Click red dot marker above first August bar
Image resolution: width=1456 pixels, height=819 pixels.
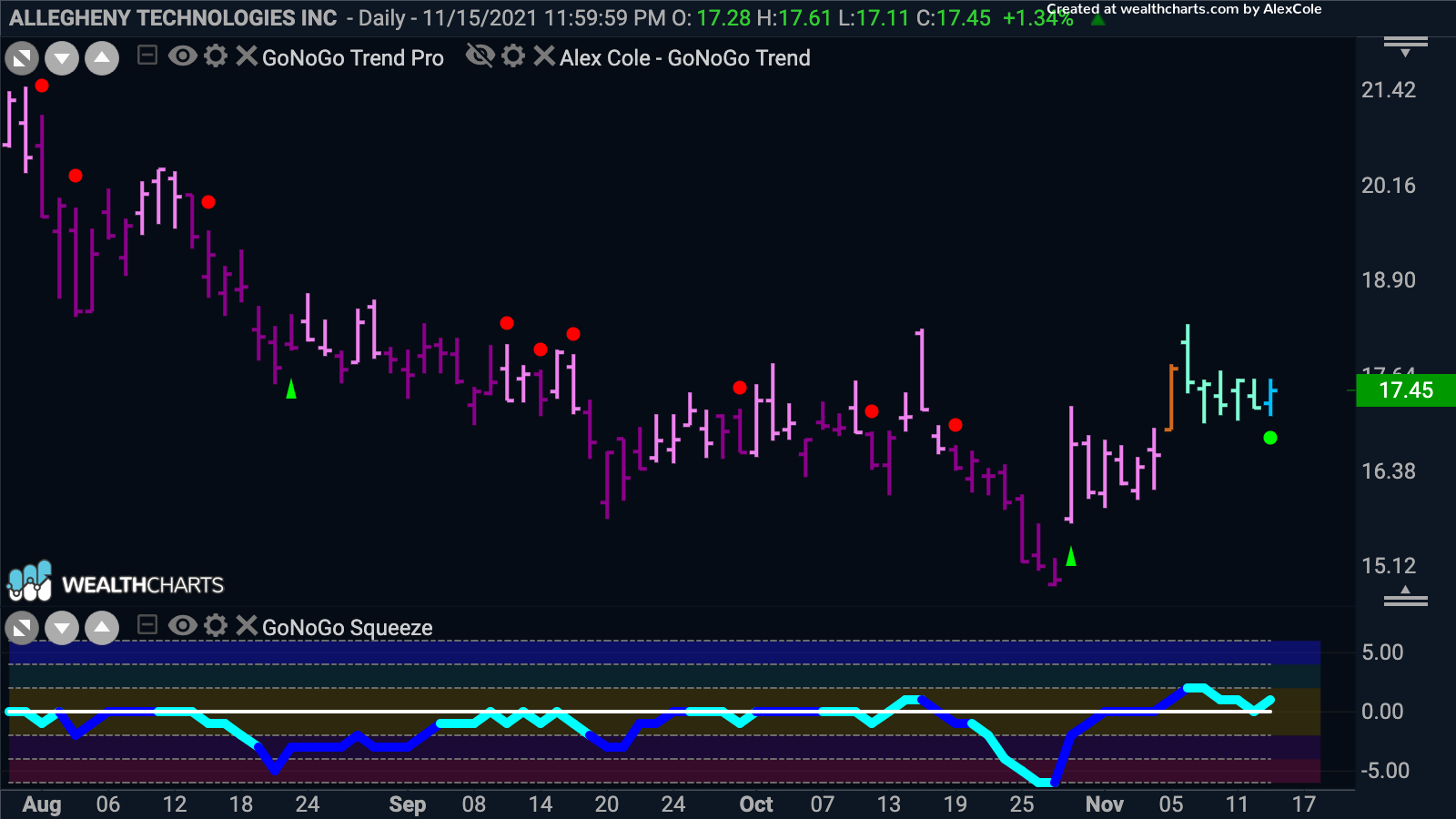click(x=42, y=86)
